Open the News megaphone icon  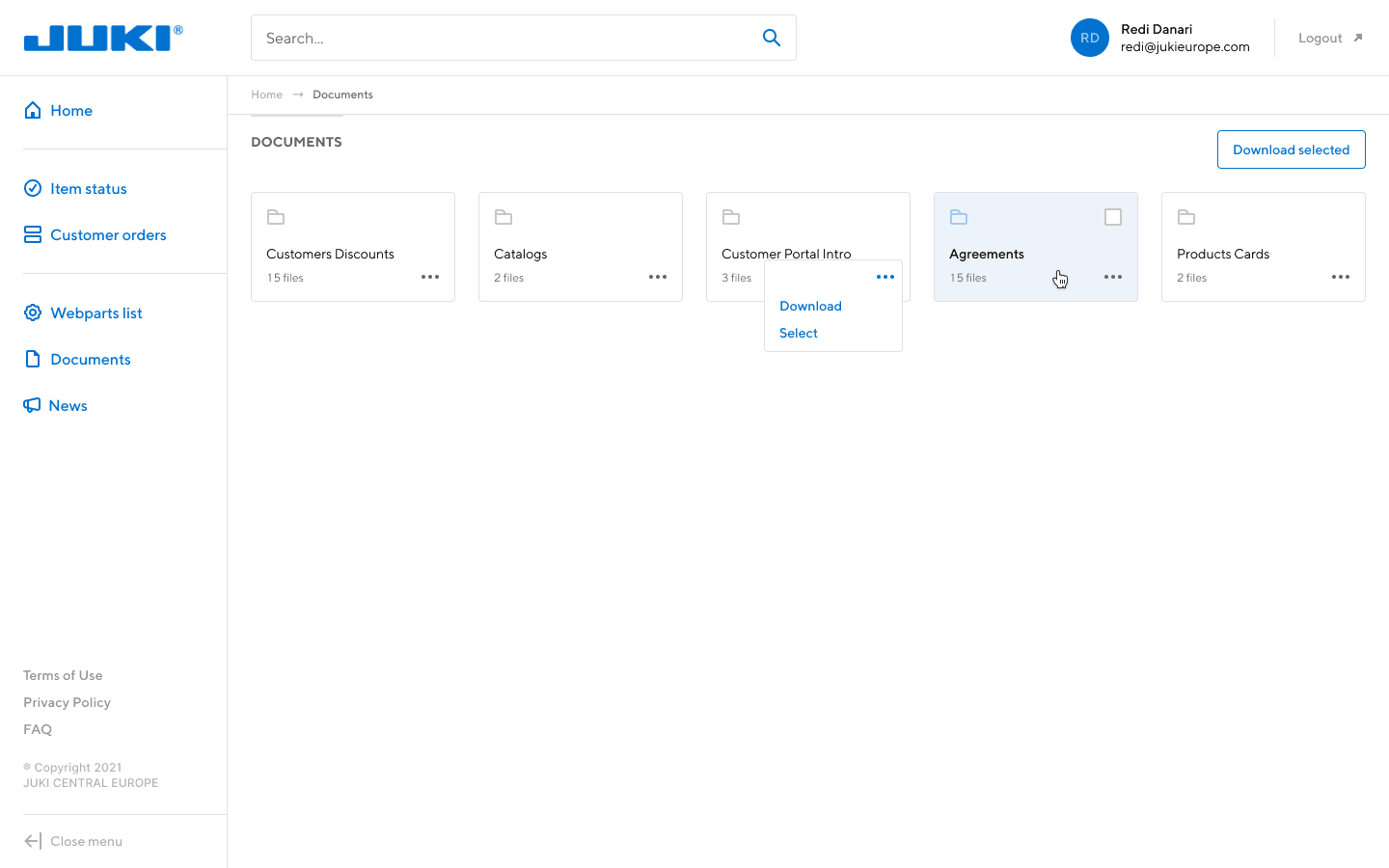click(33, 405)
